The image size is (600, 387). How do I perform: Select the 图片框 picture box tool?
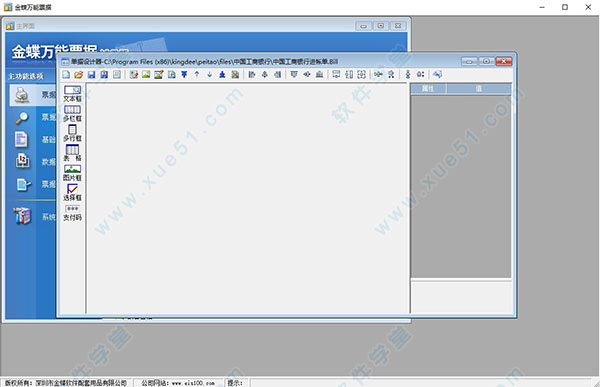(x=72, y=173)
